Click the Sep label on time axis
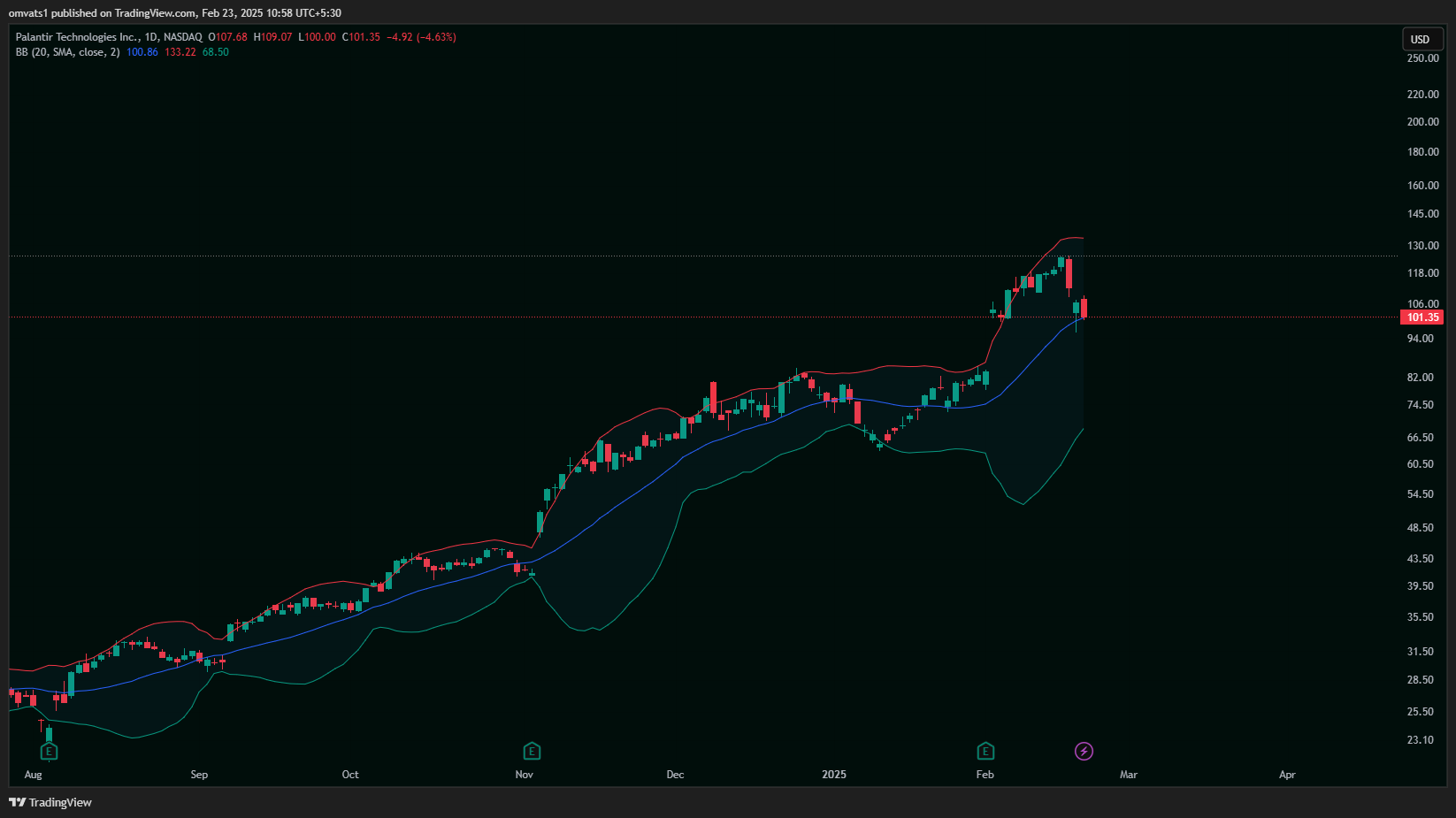Screen dimensions: 1456x818 (199, 775)
